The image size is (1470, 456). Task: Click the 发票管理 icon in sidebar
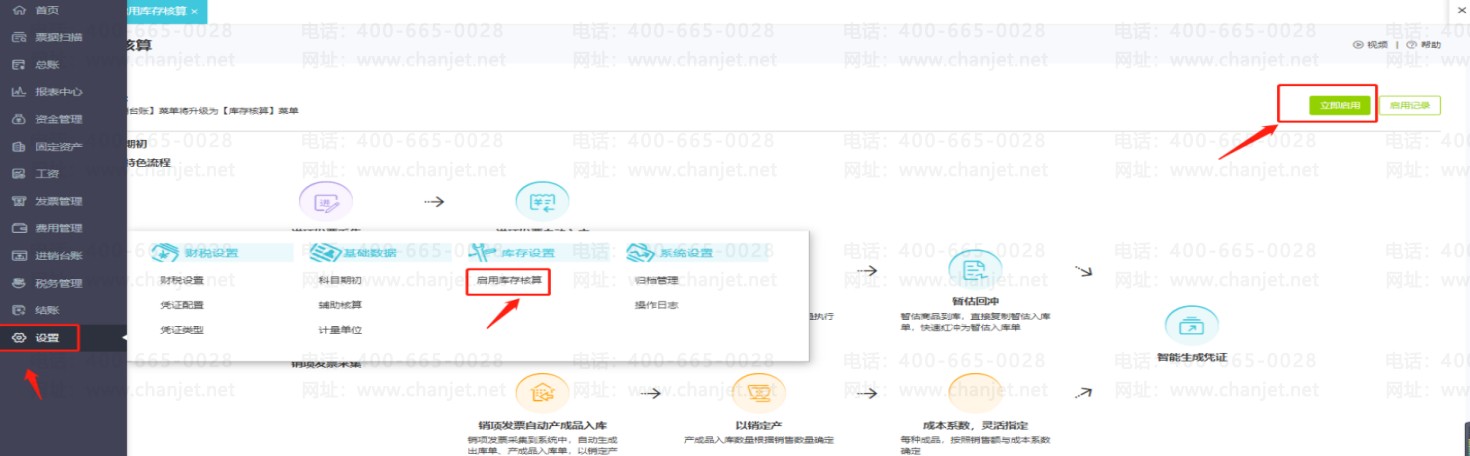tap(18, 201)
